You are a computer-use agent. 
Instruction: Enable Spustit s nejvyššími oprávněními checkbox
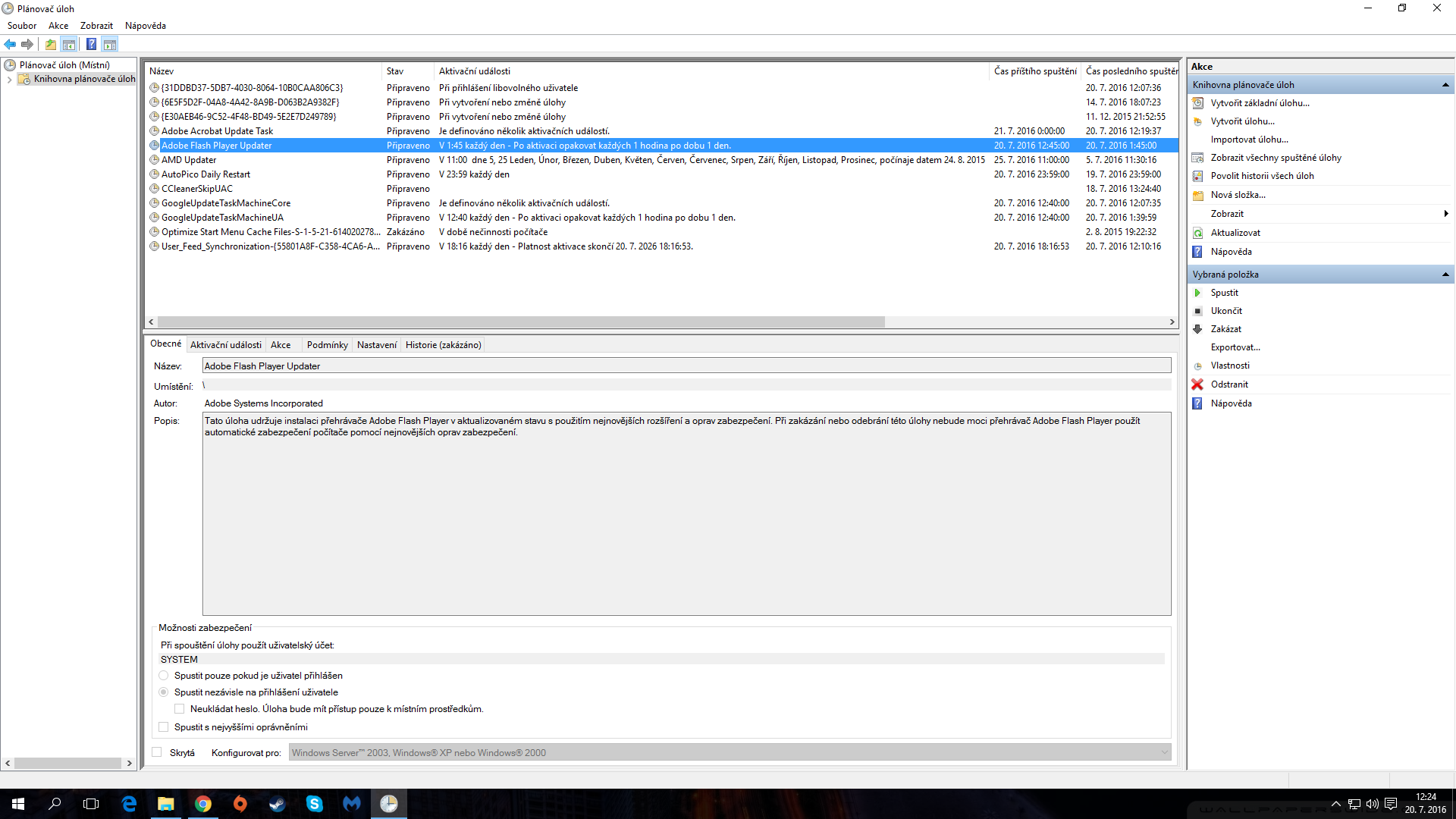164,726
